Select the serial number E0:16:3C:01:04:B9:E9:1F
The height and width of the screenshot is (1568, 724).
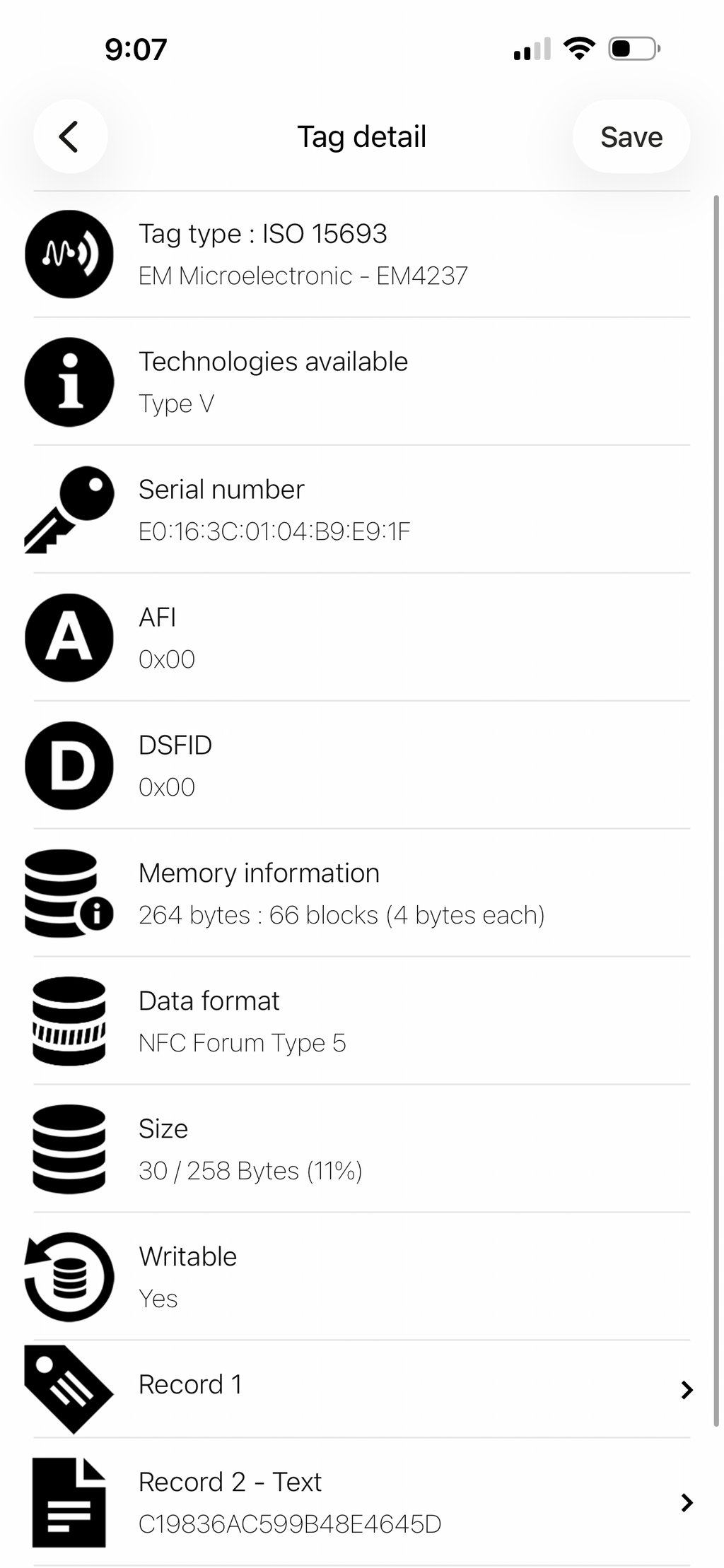[x=274, y=531]
